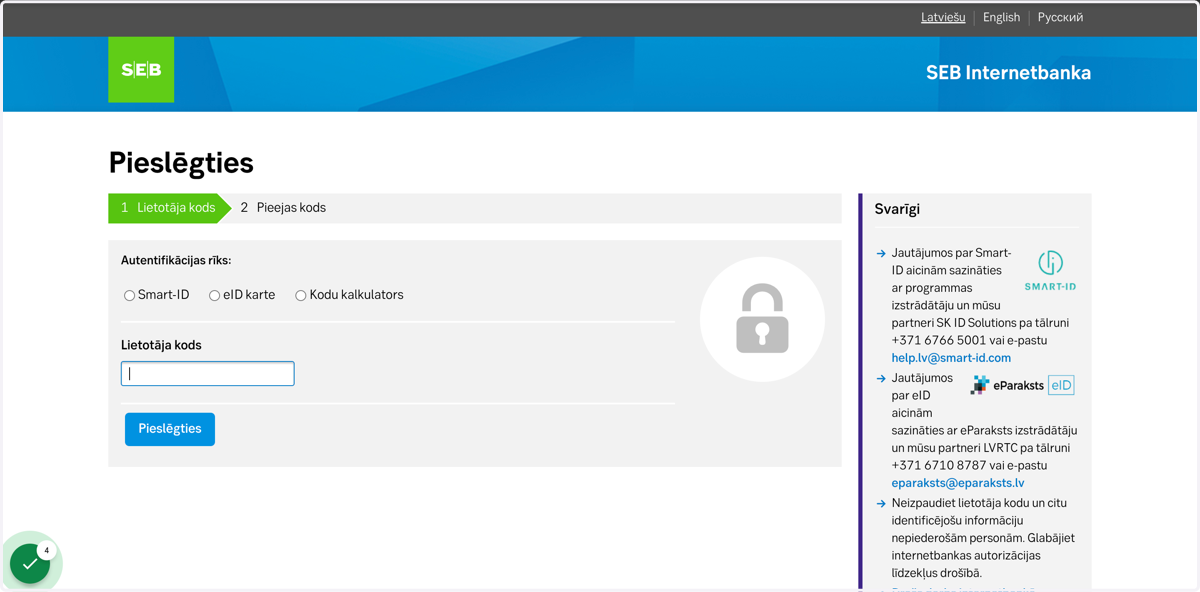1200x592 pixels.
Task: Go to step 1 Lietotāja kods
Action: pos(169,208)
